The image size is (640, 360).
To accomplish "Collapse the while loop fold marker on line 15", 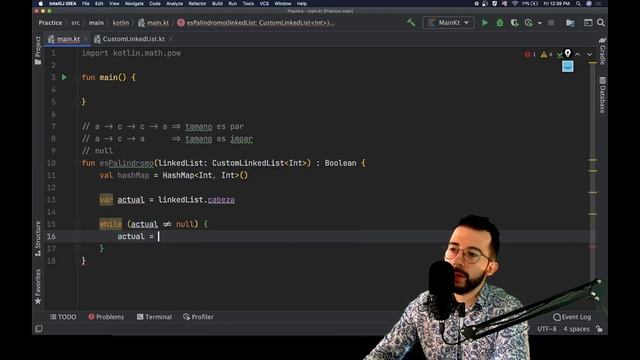I will pyautogui.click(x=78, y=224).
